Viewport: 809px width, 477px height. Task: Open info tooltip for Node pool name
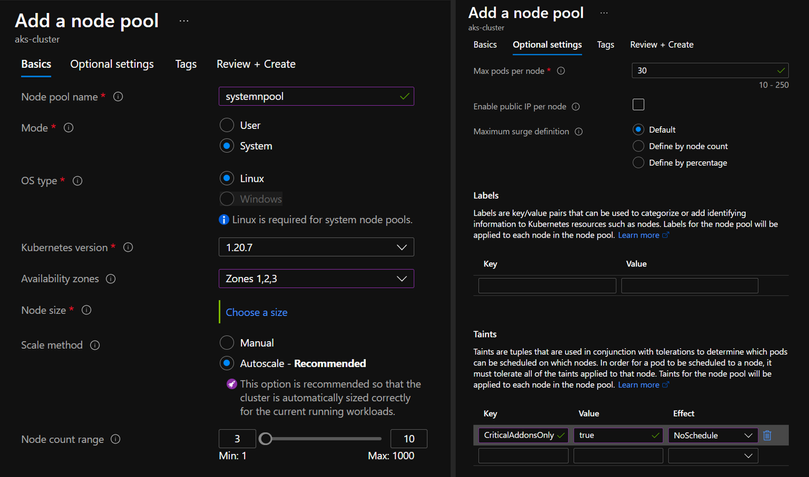pyautogui.click(x=118, y=97)
